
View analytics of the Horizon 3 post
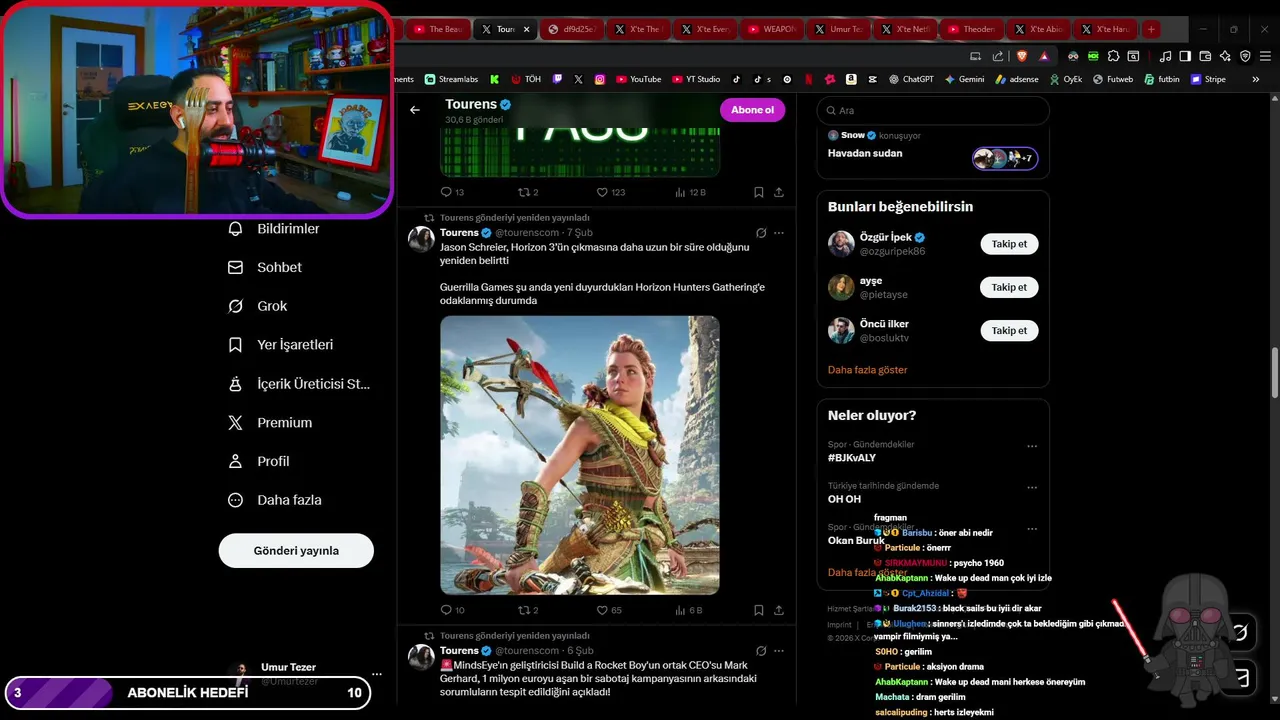pyautogui.click(x=688, y=610)
